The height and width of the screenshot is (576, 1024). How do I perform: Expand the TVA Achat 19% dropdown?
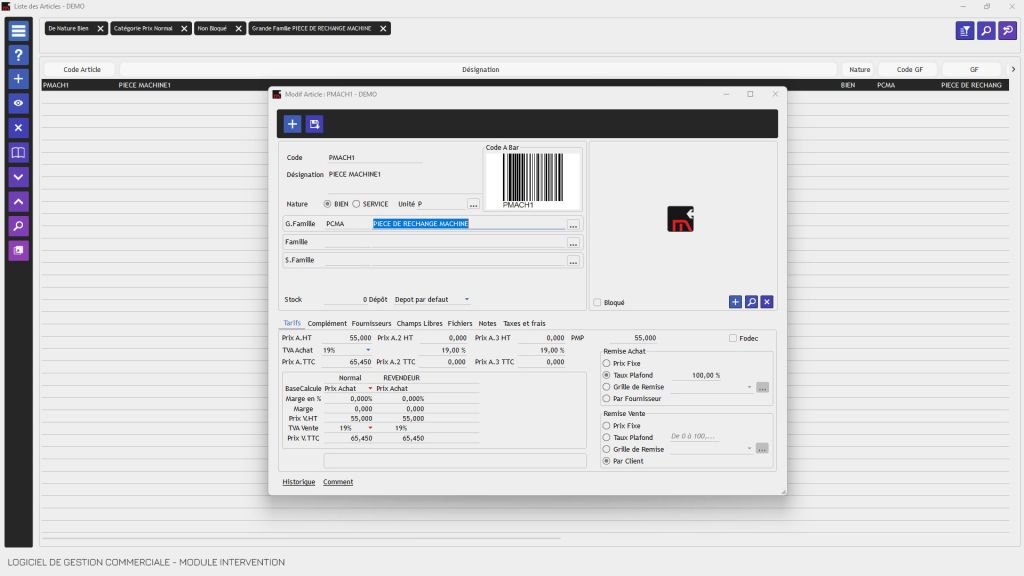tap(367, 350)
